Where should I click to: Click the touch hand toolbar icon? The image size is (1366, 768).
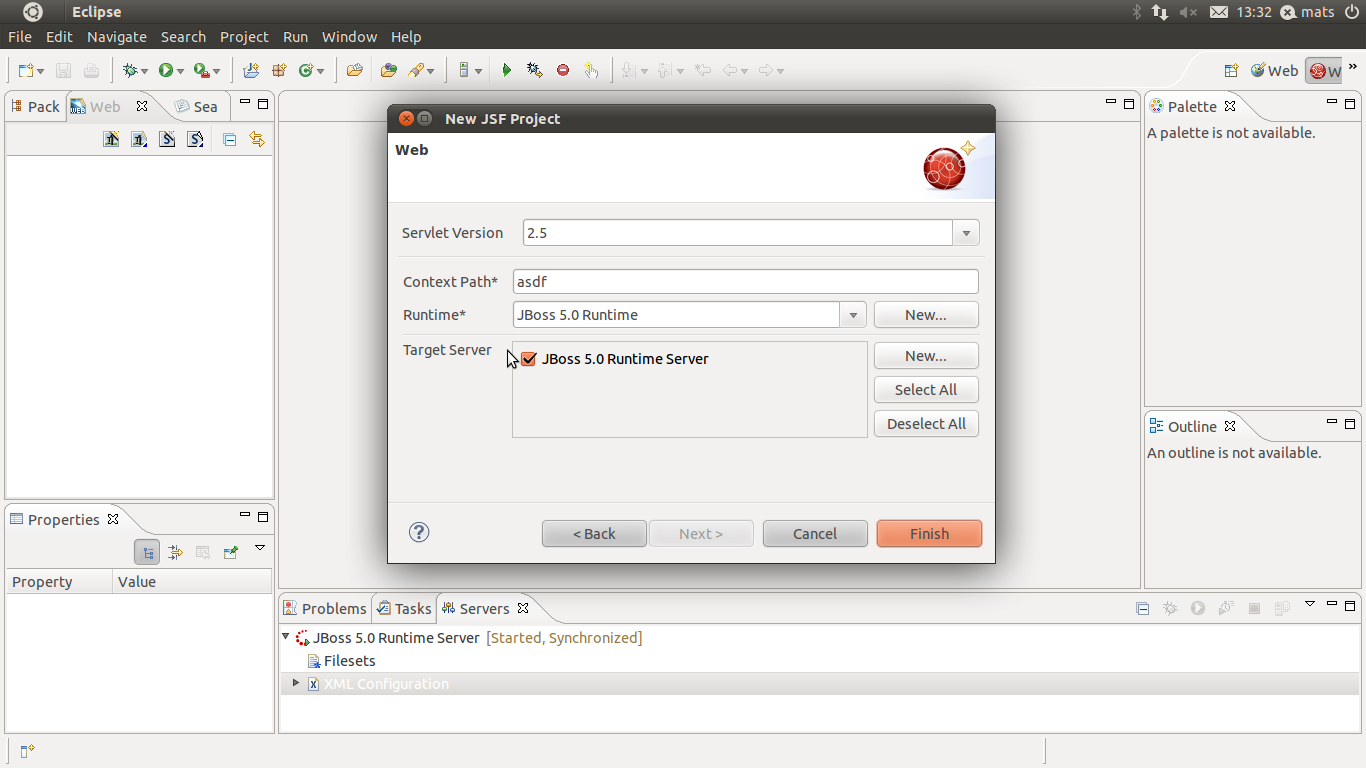(591, 70)
